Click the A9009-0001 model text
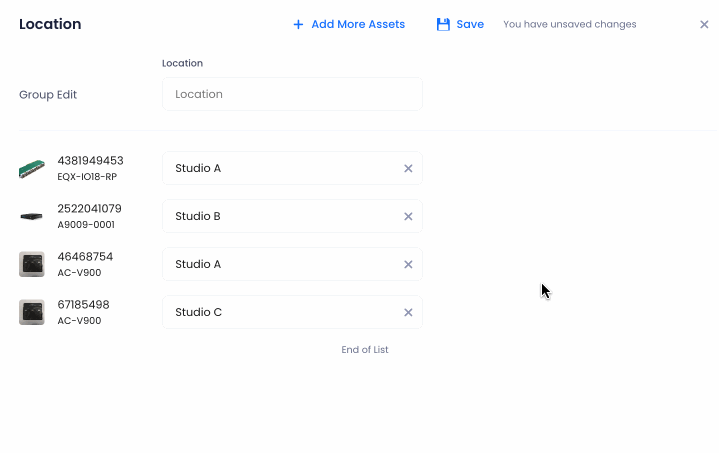The image size is (719, 453). (86, 225)
